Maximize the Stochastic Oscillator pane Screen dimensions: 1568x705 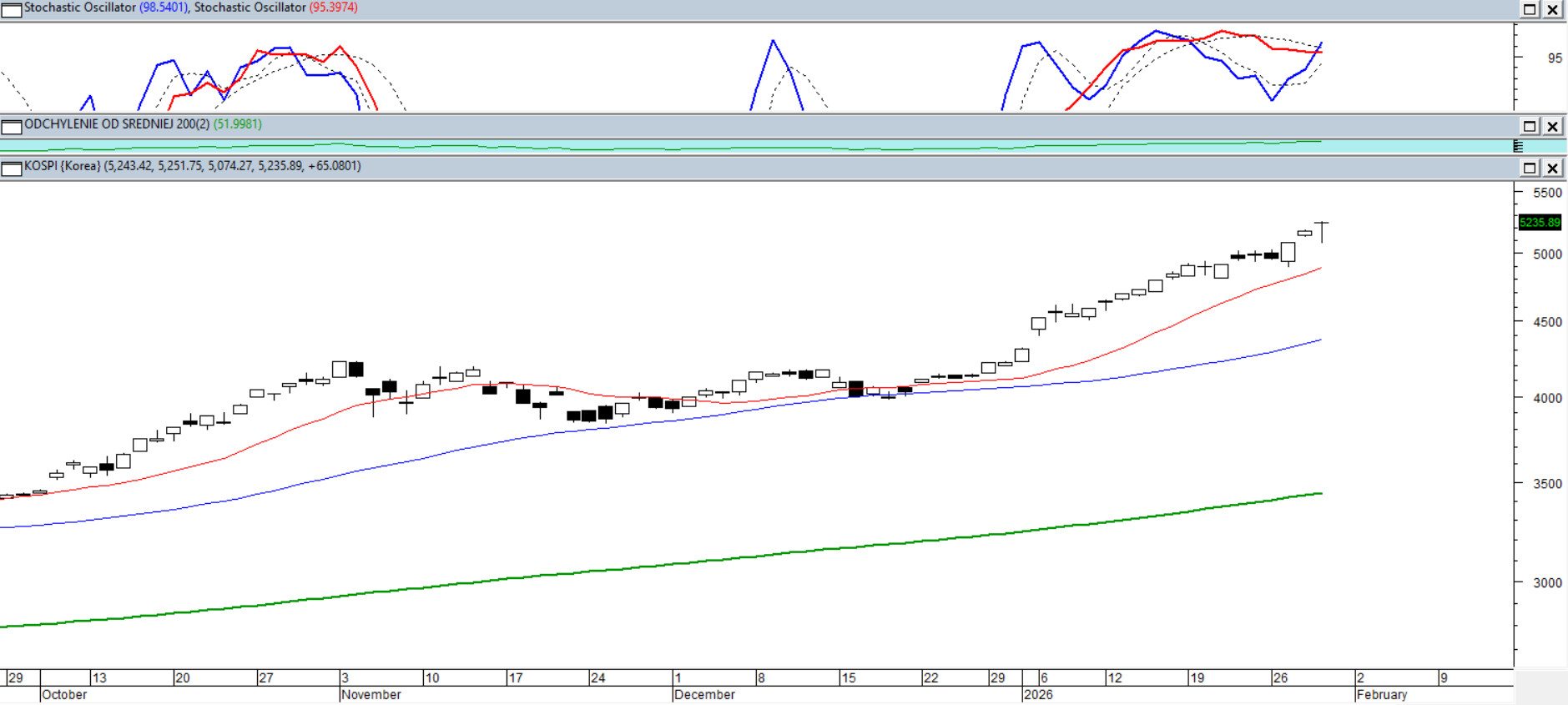[1530, 10]
